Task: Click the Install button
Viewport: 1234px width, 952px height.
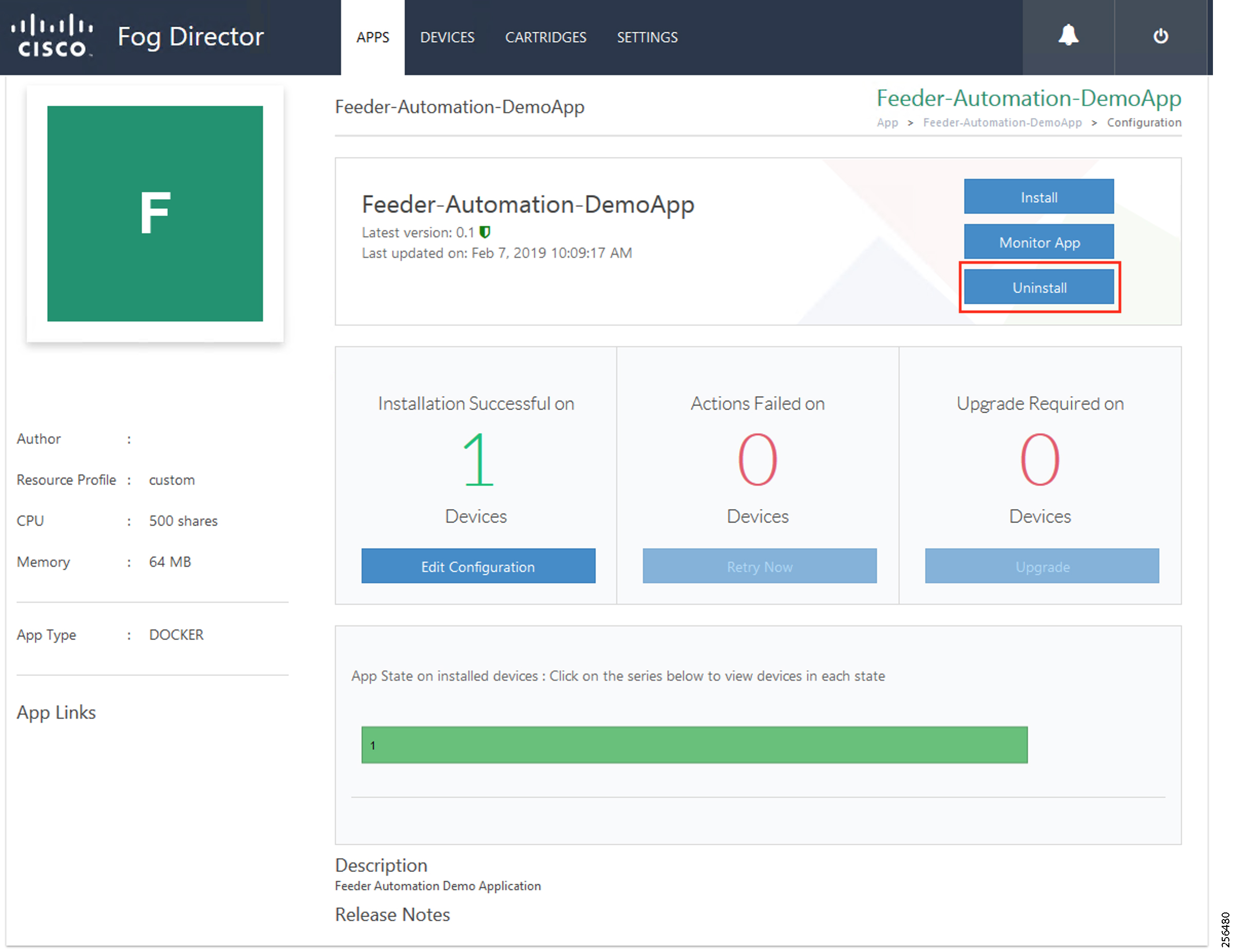Action: coord(1038,197)
